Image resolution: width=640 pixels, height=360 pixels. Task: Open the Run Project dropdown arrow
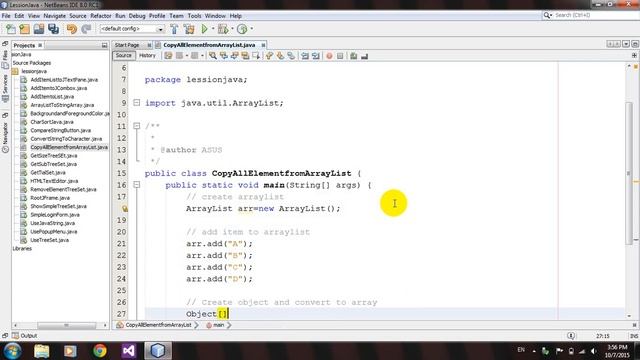tap(213, 29)
